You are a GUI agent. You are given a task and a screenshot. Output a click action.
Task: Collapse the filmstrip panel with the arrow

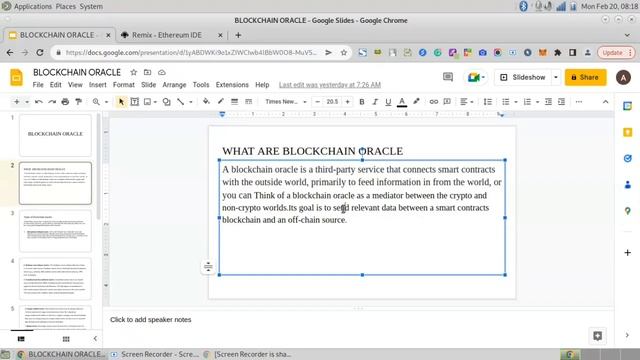(x=95, y=338)
